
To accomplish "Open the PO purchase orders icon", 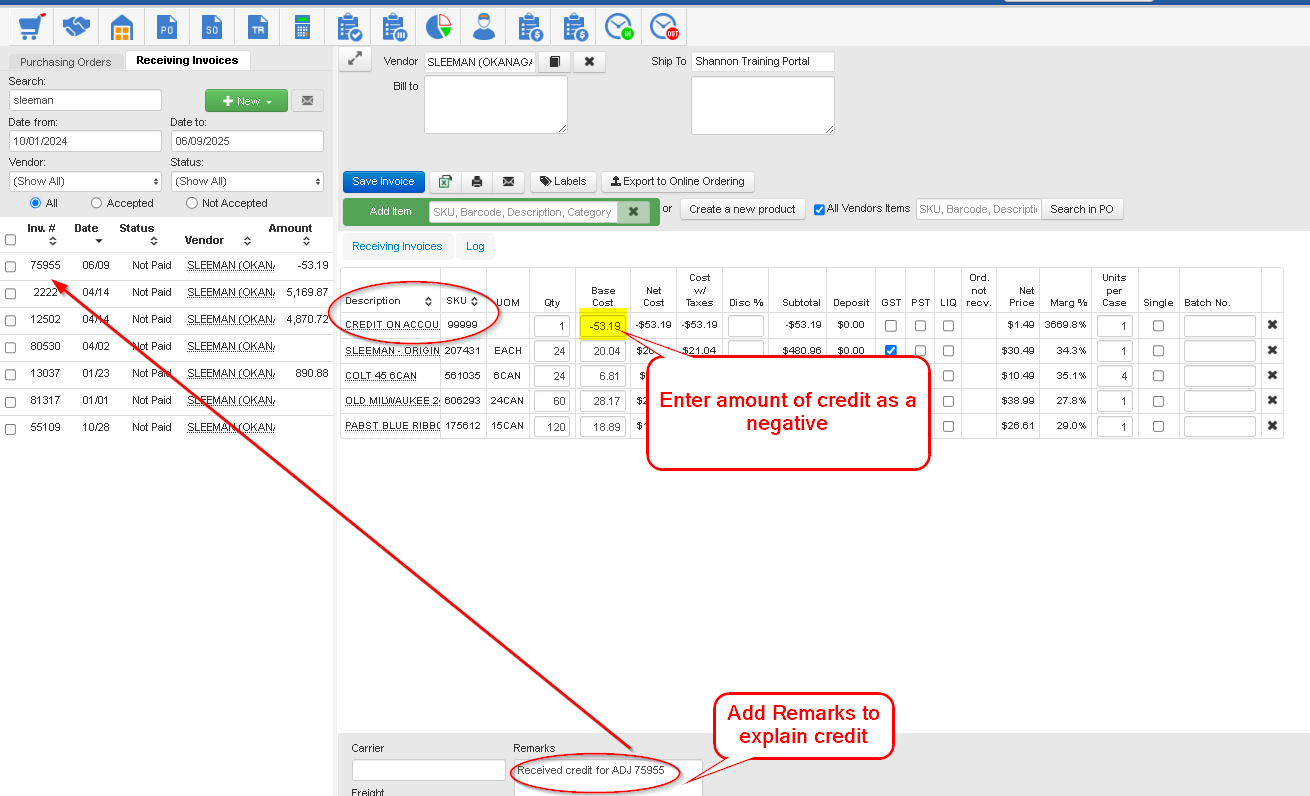I will 167,27.
